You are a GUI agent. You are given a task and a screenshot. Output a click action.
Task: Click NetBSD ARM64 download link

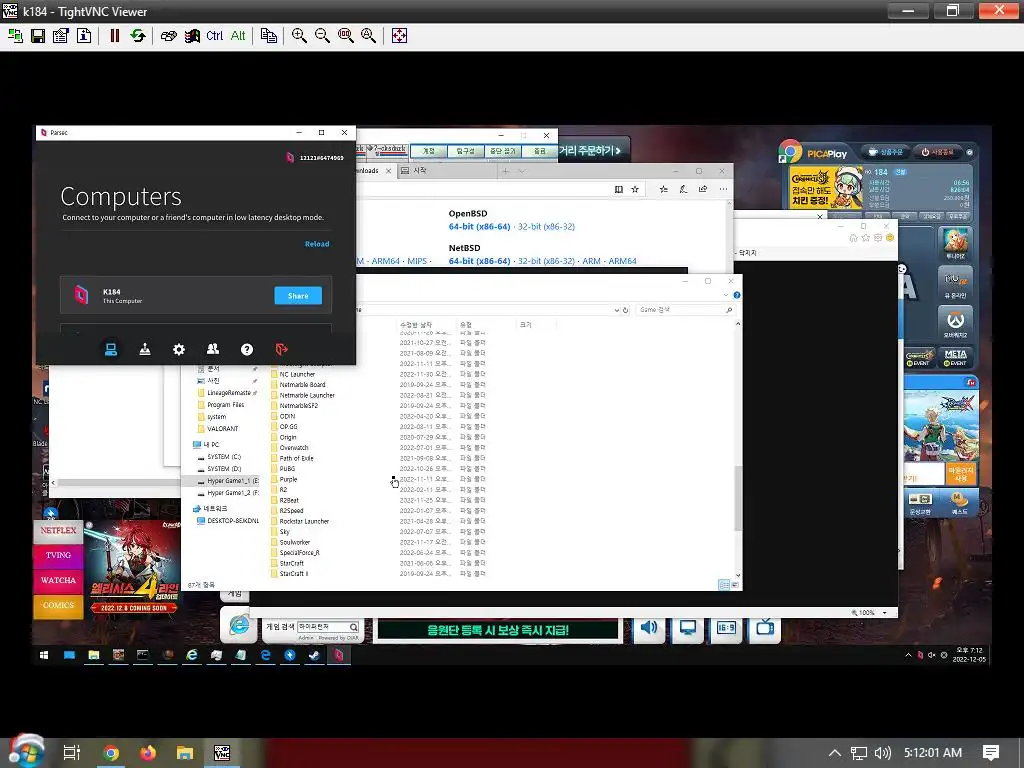pyautogui.click(x=622, y=261)
